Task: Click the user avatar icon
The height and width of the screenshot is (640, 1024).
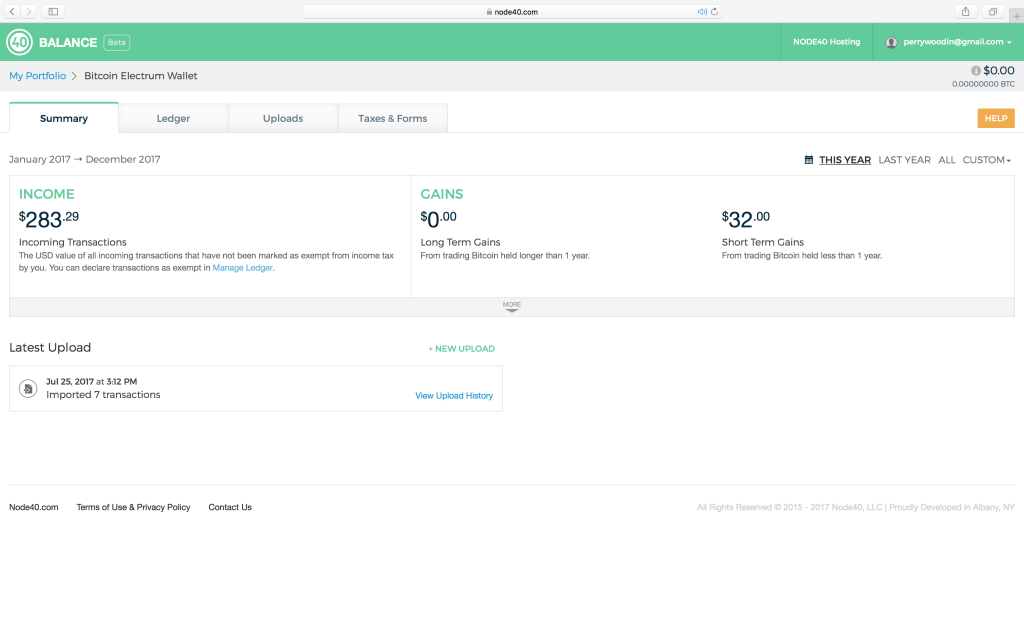Action: pos(891,42)
